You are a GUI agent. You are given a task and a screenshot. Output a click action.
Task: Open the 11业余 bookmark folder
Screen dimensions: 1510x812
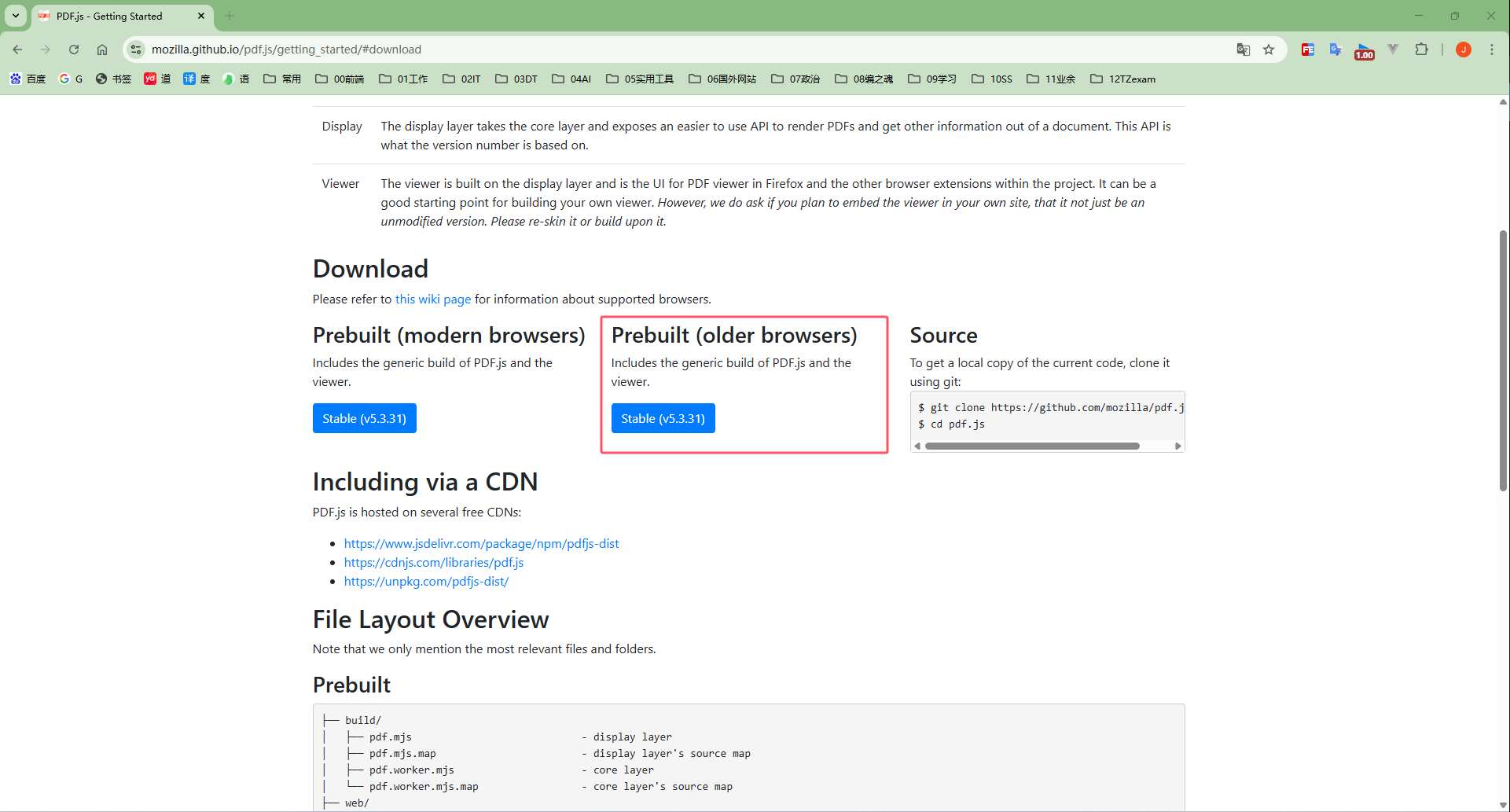[1051, 79]
